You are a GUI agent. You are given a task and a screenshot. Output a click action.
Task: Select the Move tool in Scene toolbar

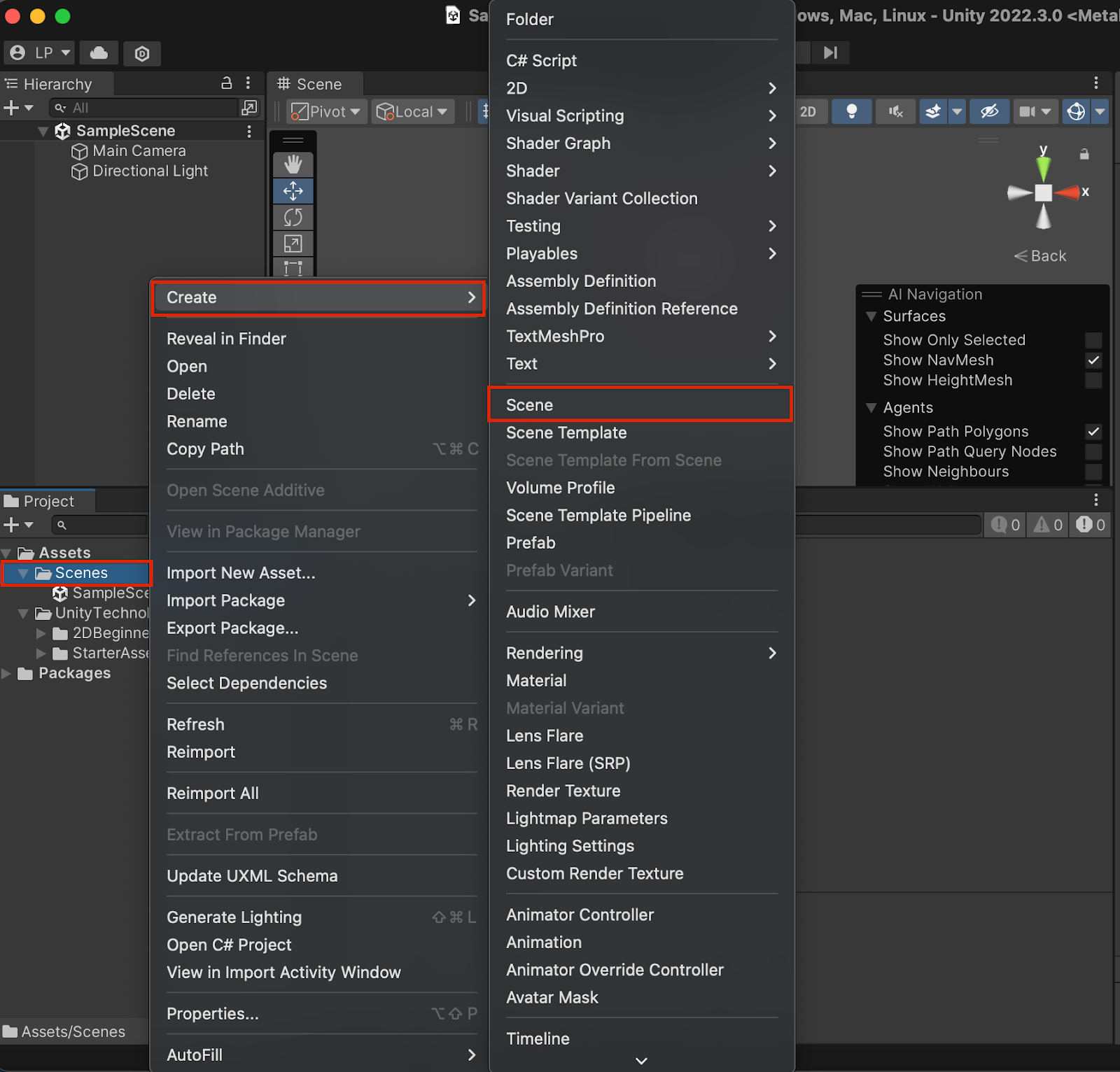tap(293, 191)
